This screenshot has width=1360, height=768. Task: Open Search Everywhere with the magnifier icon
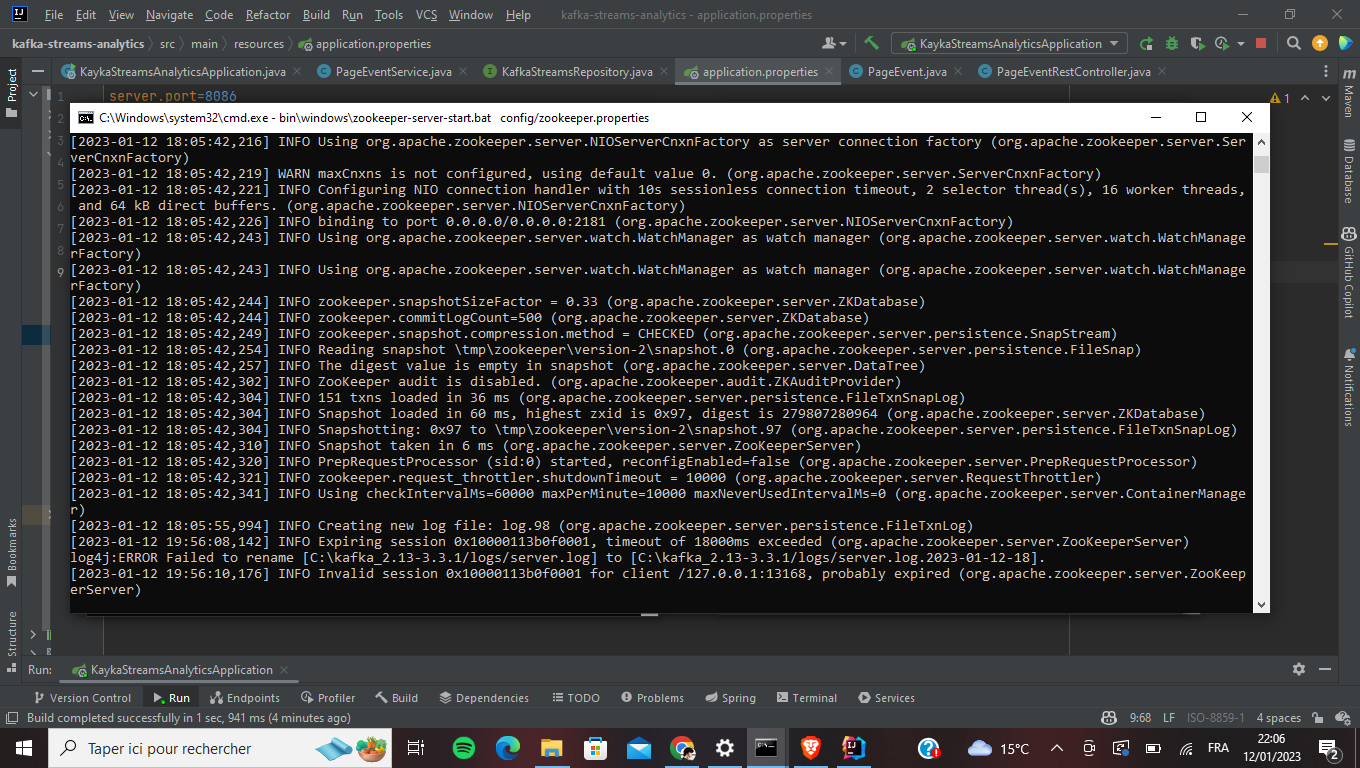point(1293,44)
